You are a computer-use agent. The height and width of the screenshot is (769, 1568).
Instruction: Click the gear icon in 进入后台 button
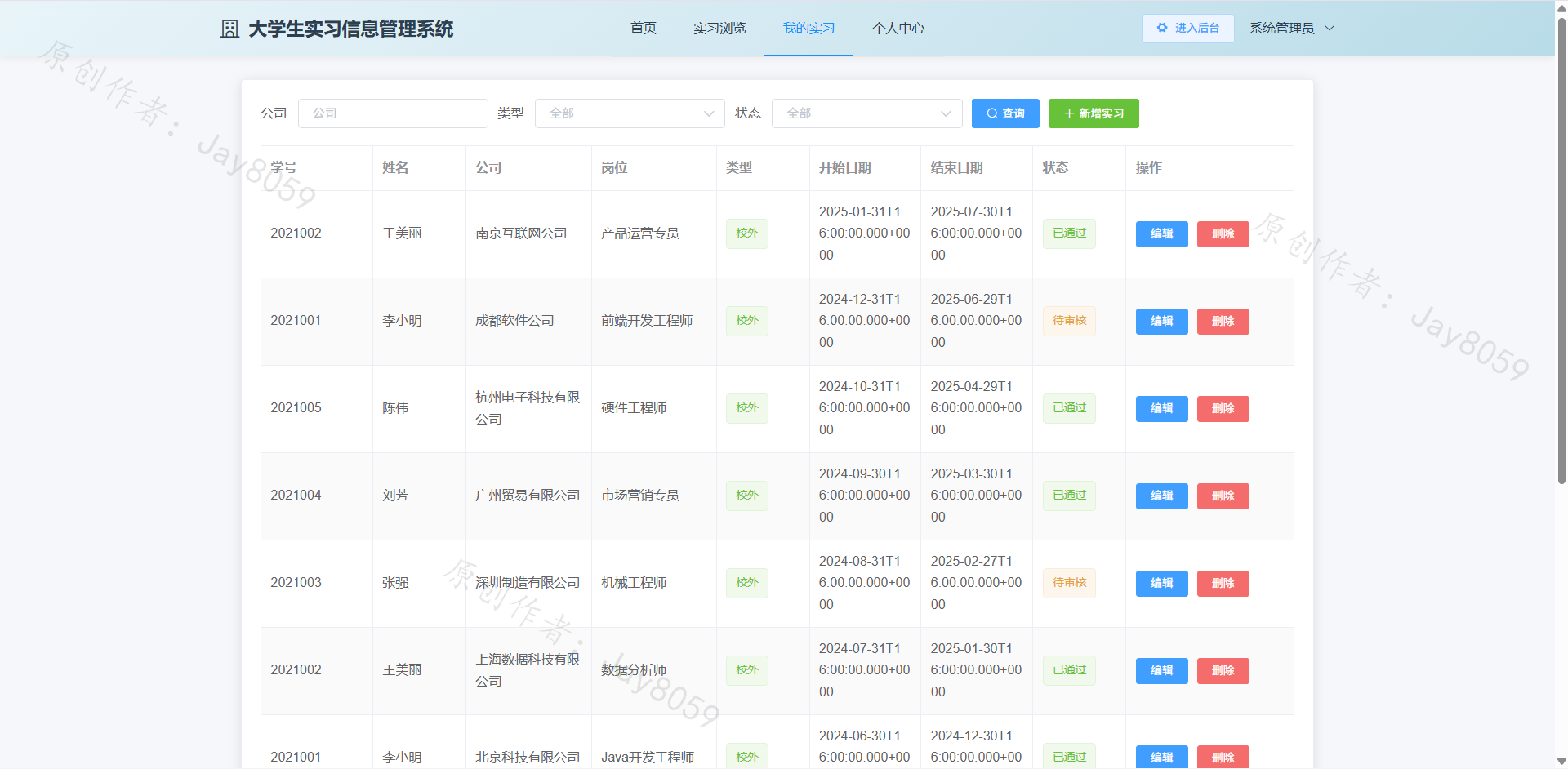tap(1162, 28)
